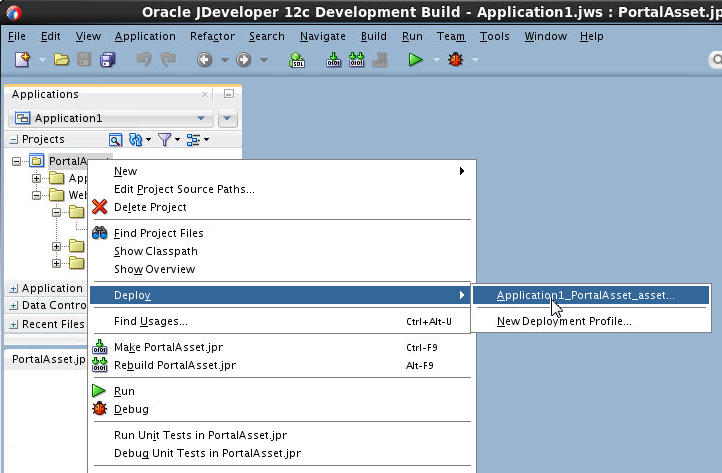Open the File menu
The height and width of the screenshot is (473, 722).
(17, 36)
